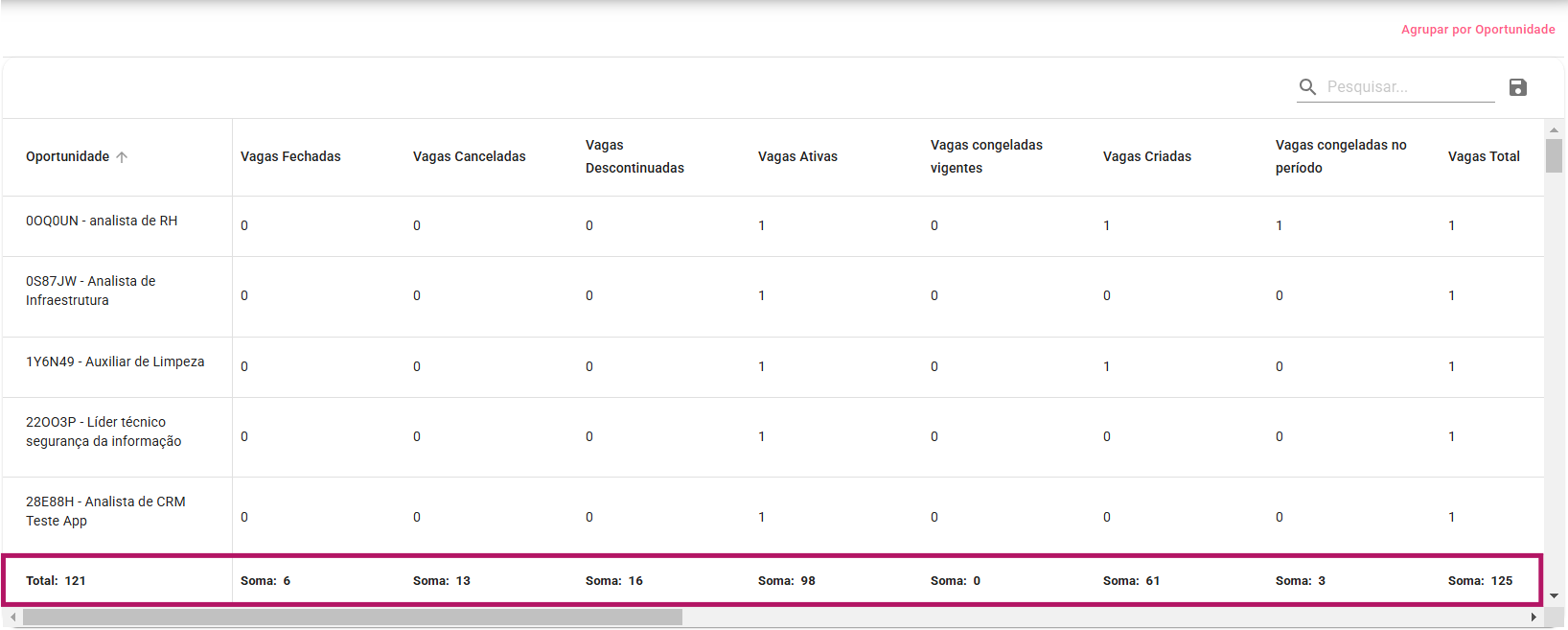
Task: Select the 00Q0UN - analista de RH row
Action: click(102, 222)
